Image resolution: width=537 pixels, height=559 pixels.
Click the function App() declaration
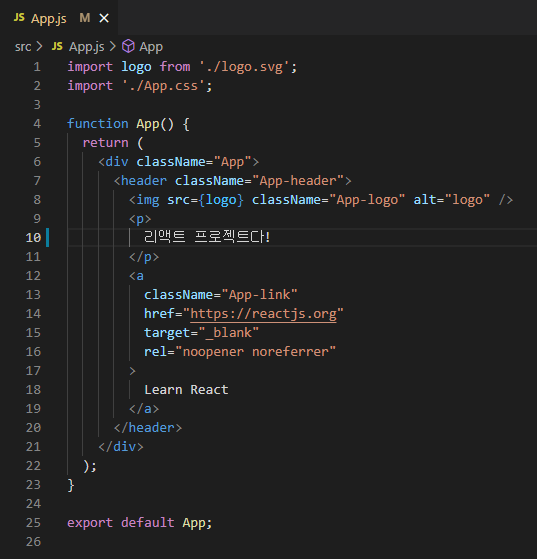click(x=128, y=124)
